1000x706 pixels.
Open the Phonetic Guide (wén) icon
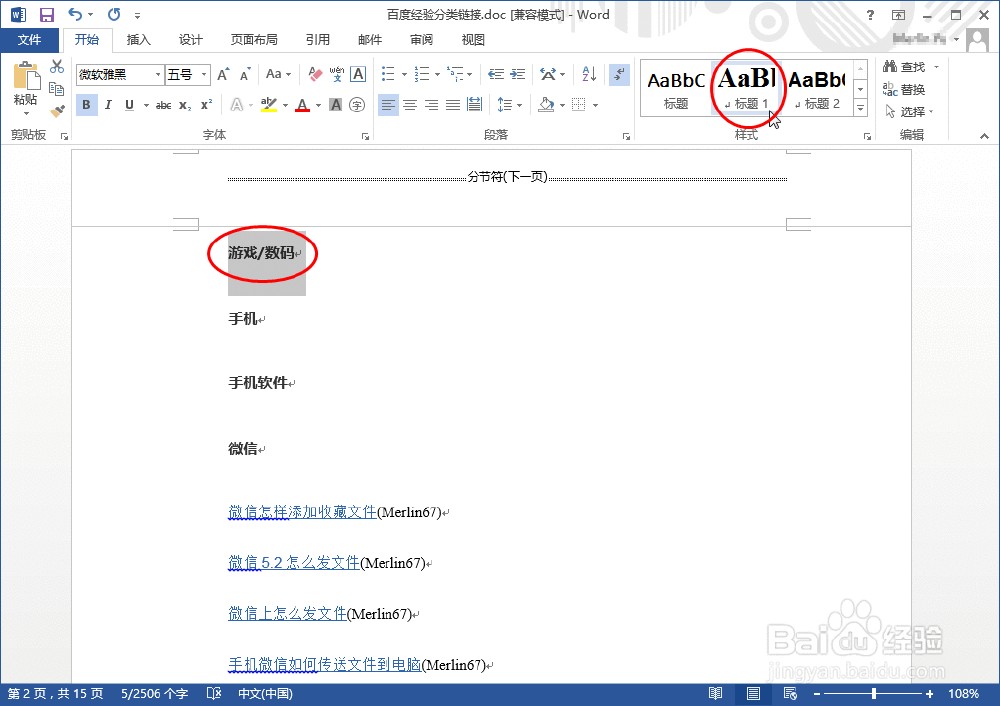(x=337, y=74)
